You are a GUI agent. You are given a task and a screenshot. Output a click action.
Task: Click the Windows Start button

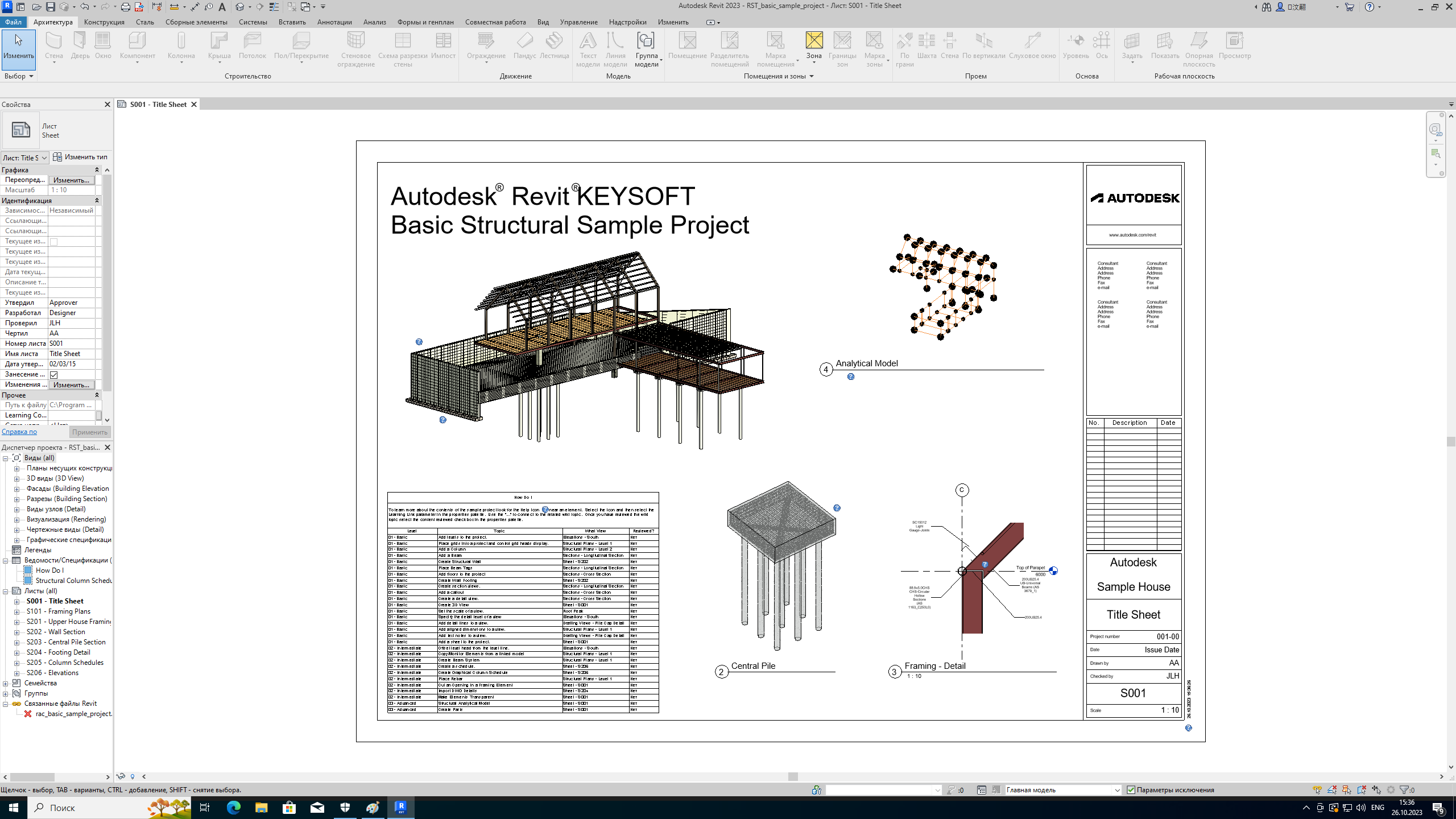pos(14,808)
